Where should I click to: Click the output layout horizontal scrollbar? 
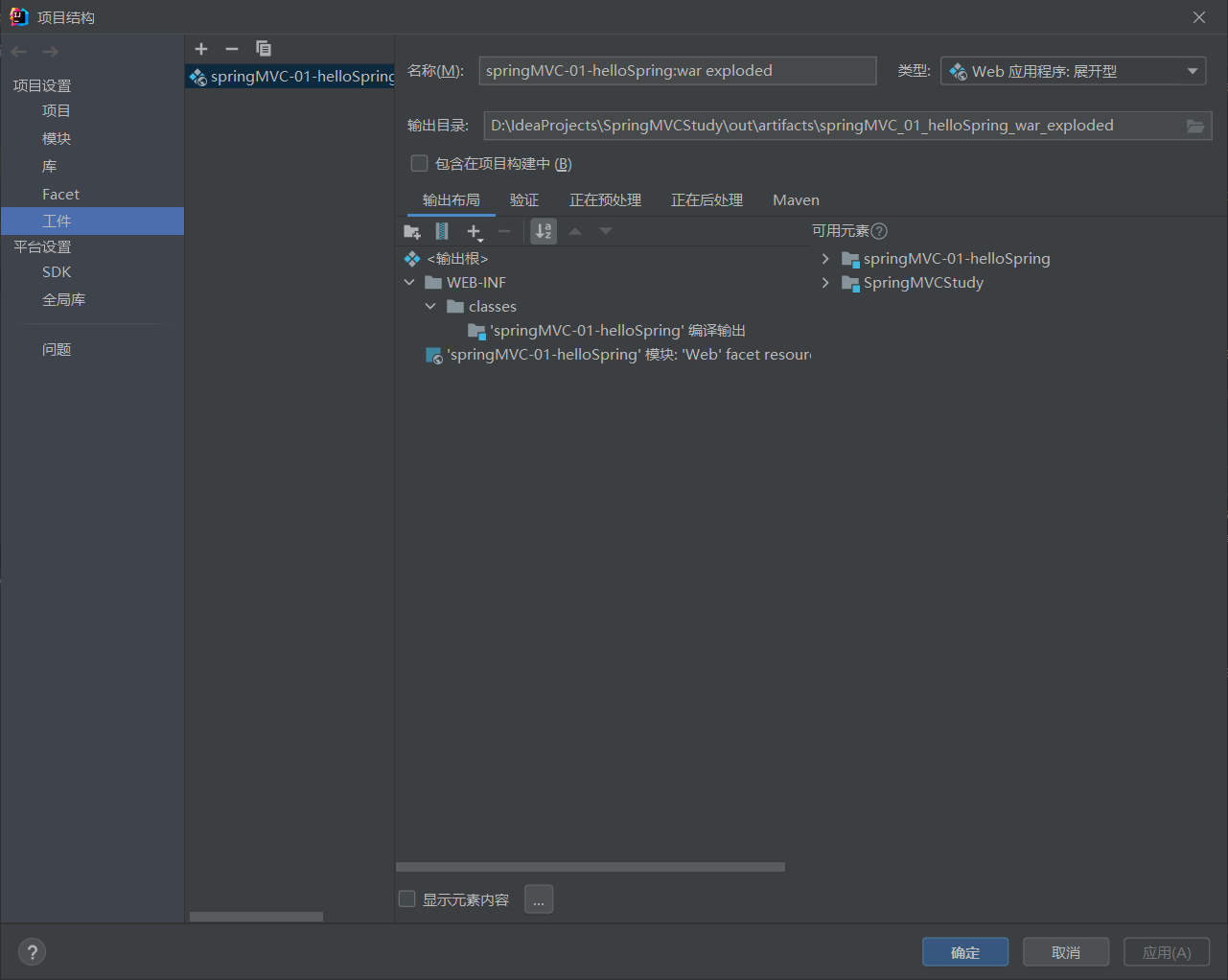pyautogui.click(x=591, y=867)
